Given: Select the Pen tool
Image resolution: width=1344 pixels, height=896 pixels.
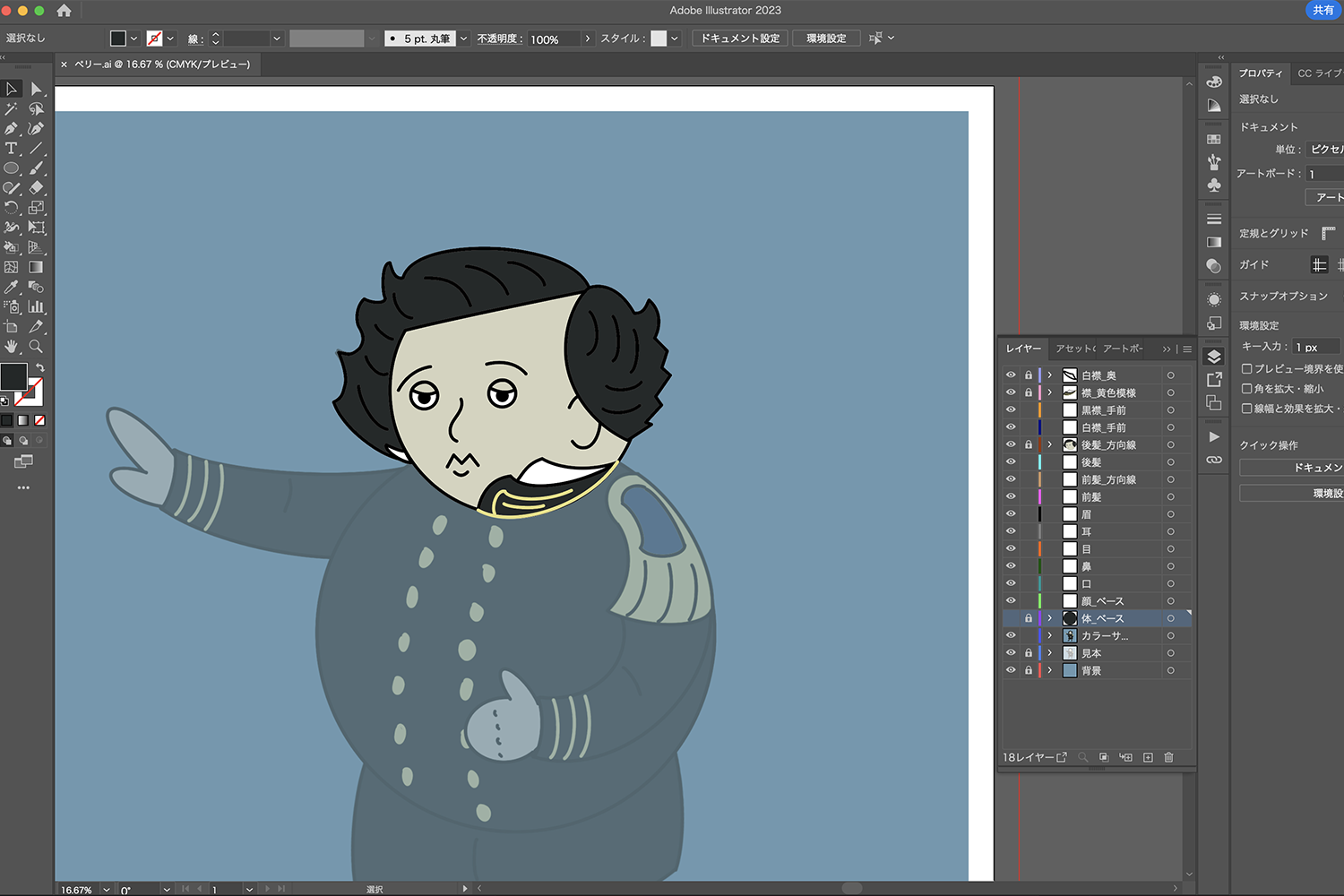Looking at the screenshot, I should point(12,128).
